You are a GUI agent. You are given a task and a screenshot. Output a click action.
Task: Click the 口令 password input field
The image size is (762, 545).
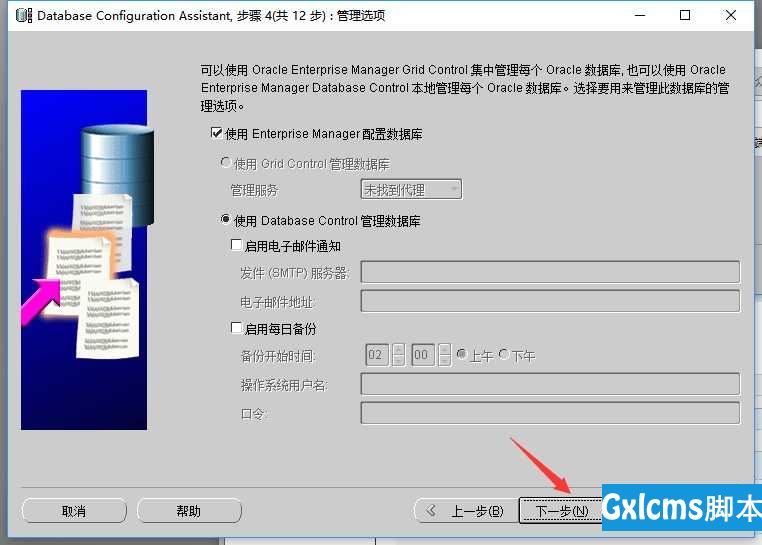[550, 413]
